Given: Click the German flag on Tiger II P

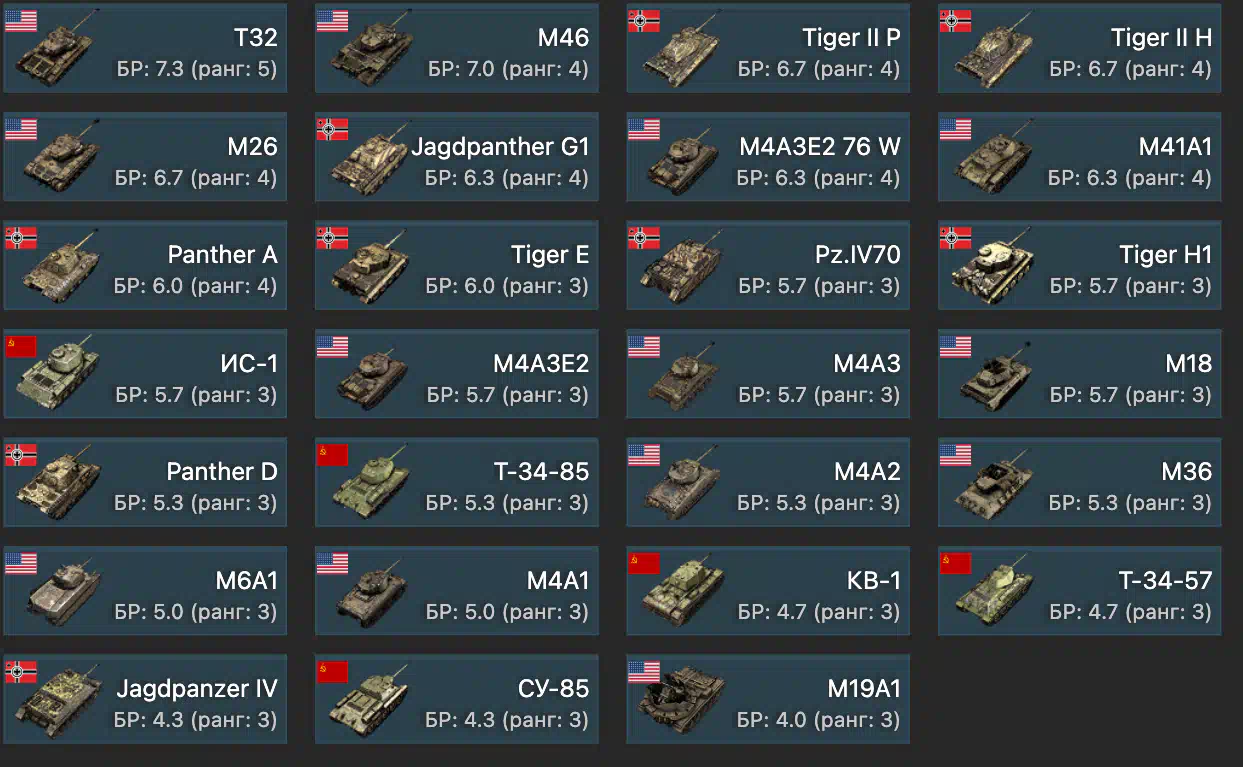Looking at the screenshot, I should click(x=644, y=20).
